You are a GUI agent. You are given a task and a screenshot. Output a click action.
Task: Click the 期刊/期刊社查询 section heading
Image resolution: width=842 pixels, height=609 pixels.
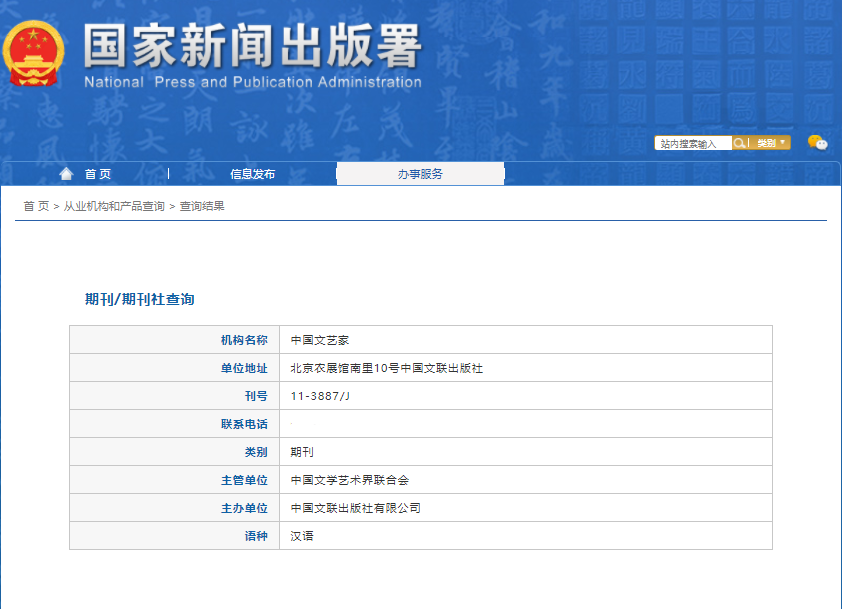pyautogui.click(x=139, y=299)
